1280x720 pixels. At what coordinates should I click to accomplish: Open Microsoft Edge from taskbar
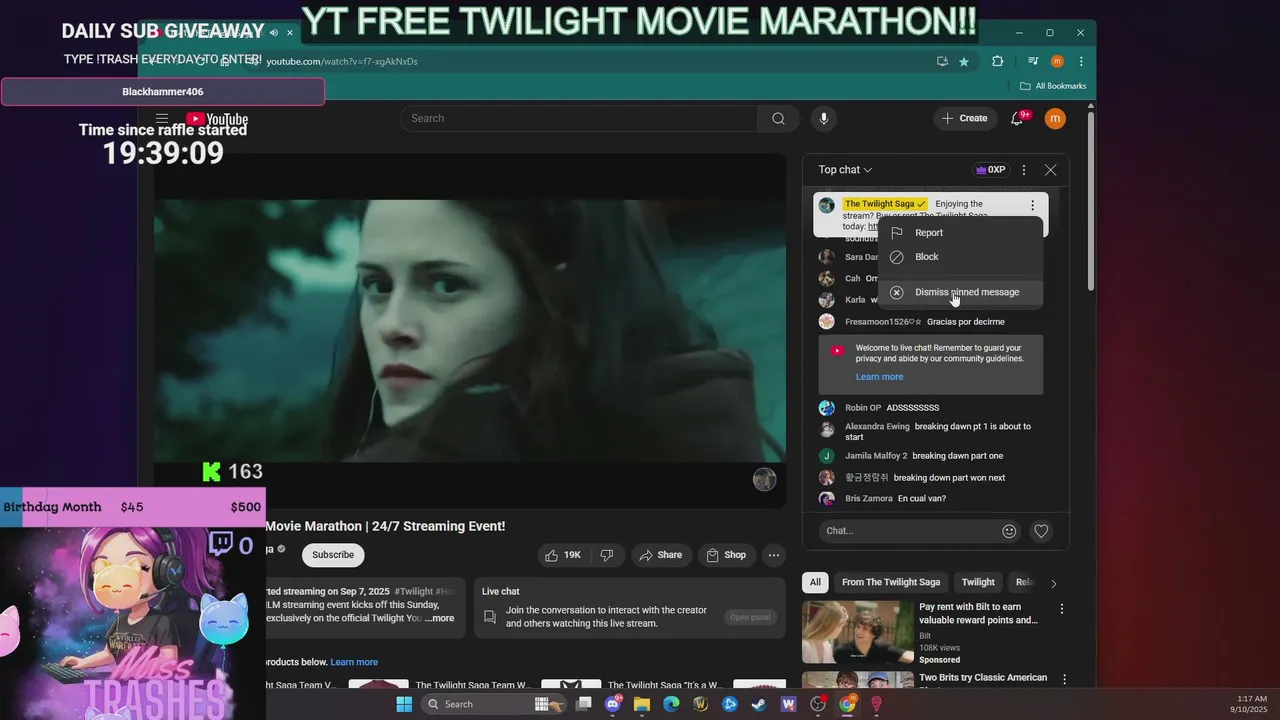[671, 704]
